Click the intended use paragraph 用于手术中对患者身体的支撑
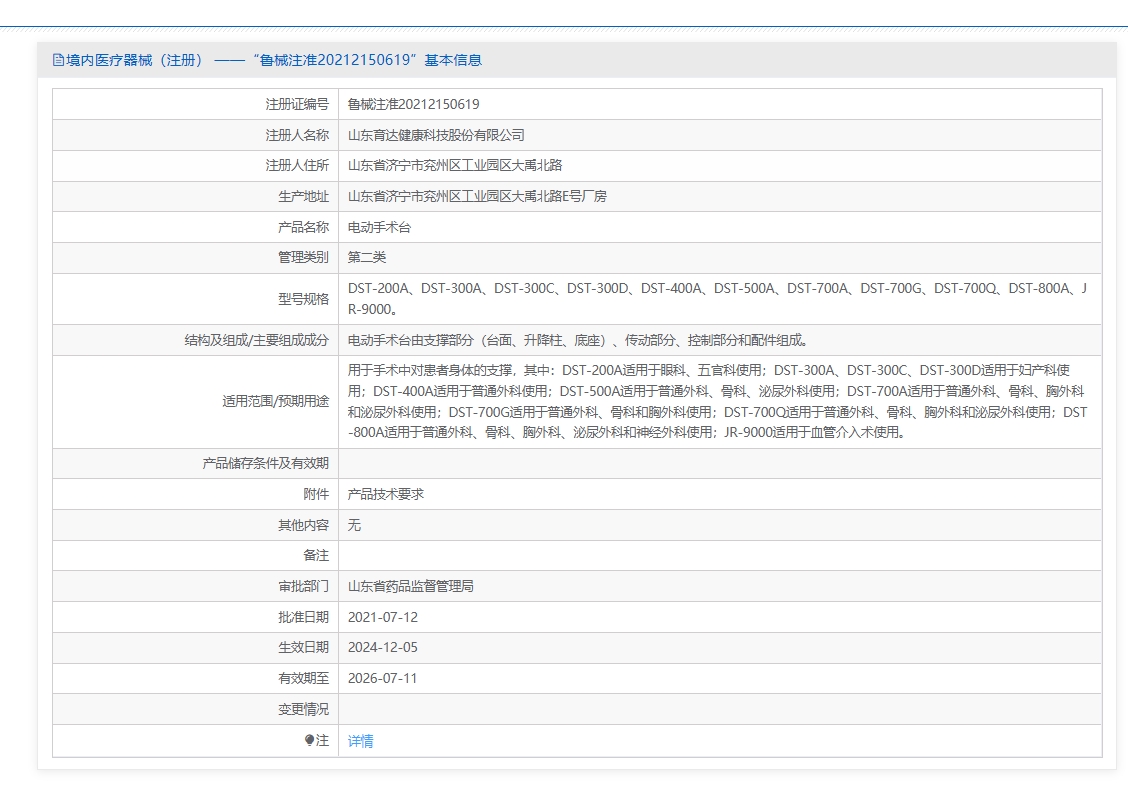 (x=717, y=401)
